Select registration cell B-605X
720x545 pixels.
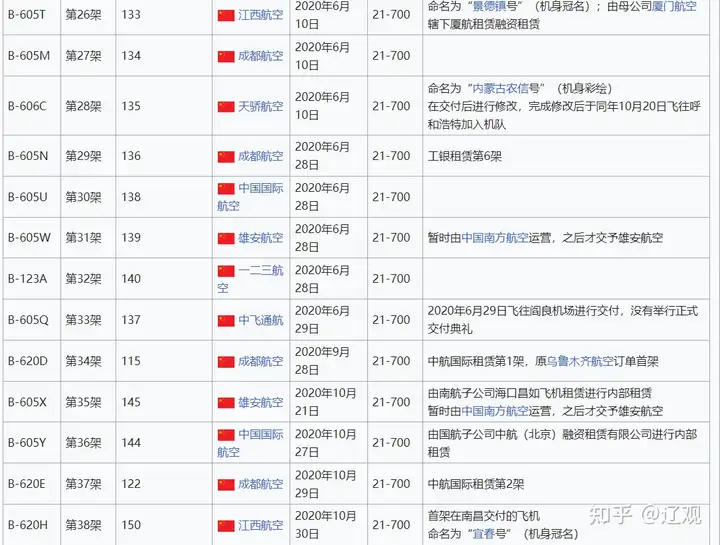pos(32,402)
